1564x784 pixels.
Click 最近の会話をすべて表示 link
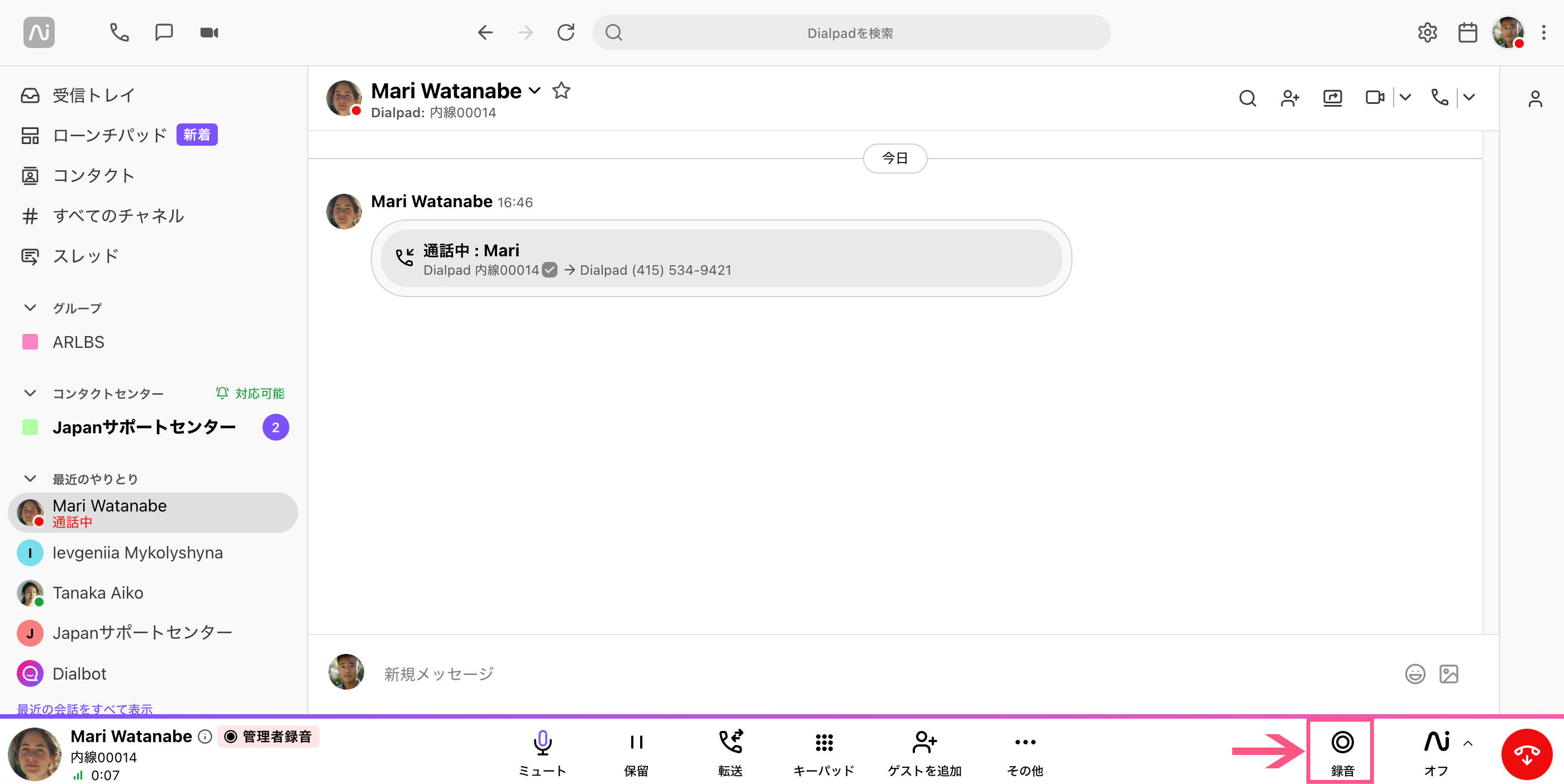tap(84, 709)
